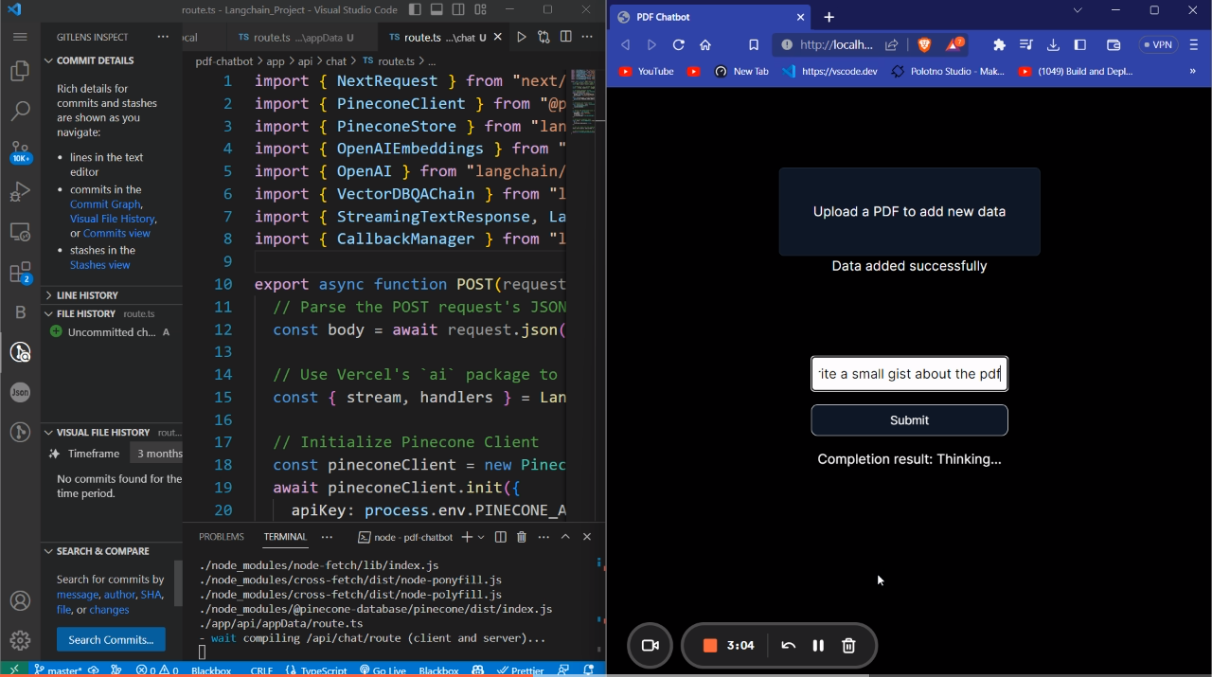Screen dimensions: 1212x677
Task: Click the Go Live status bar item
Action: pyautogui.click(x=383, y=670)
